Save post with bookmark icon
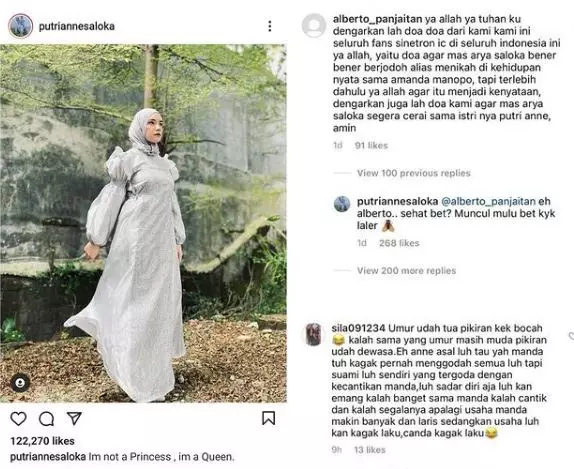 [268, 418]
